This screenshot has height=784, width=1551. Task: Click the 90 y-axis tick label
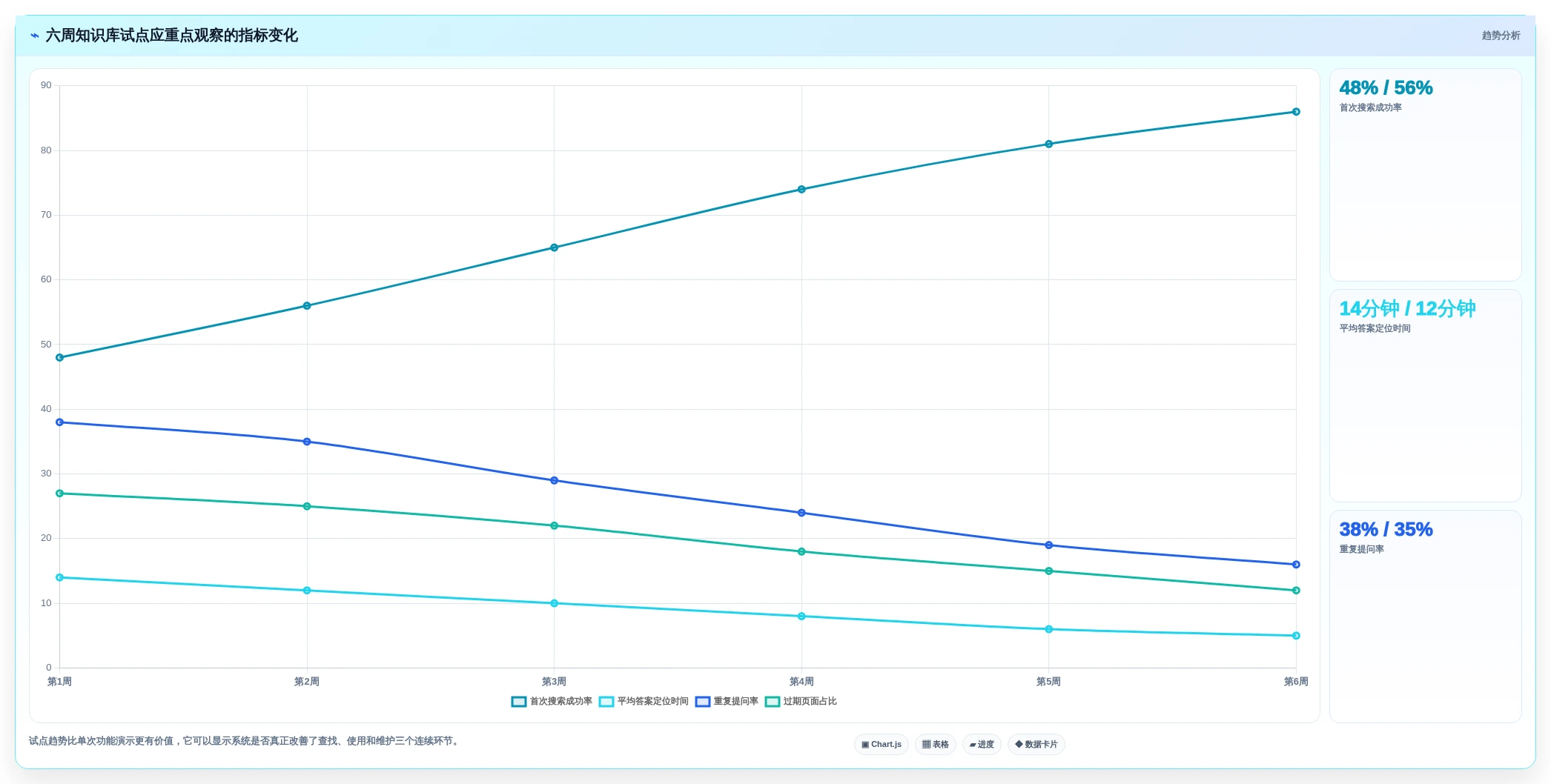[46, 85]
